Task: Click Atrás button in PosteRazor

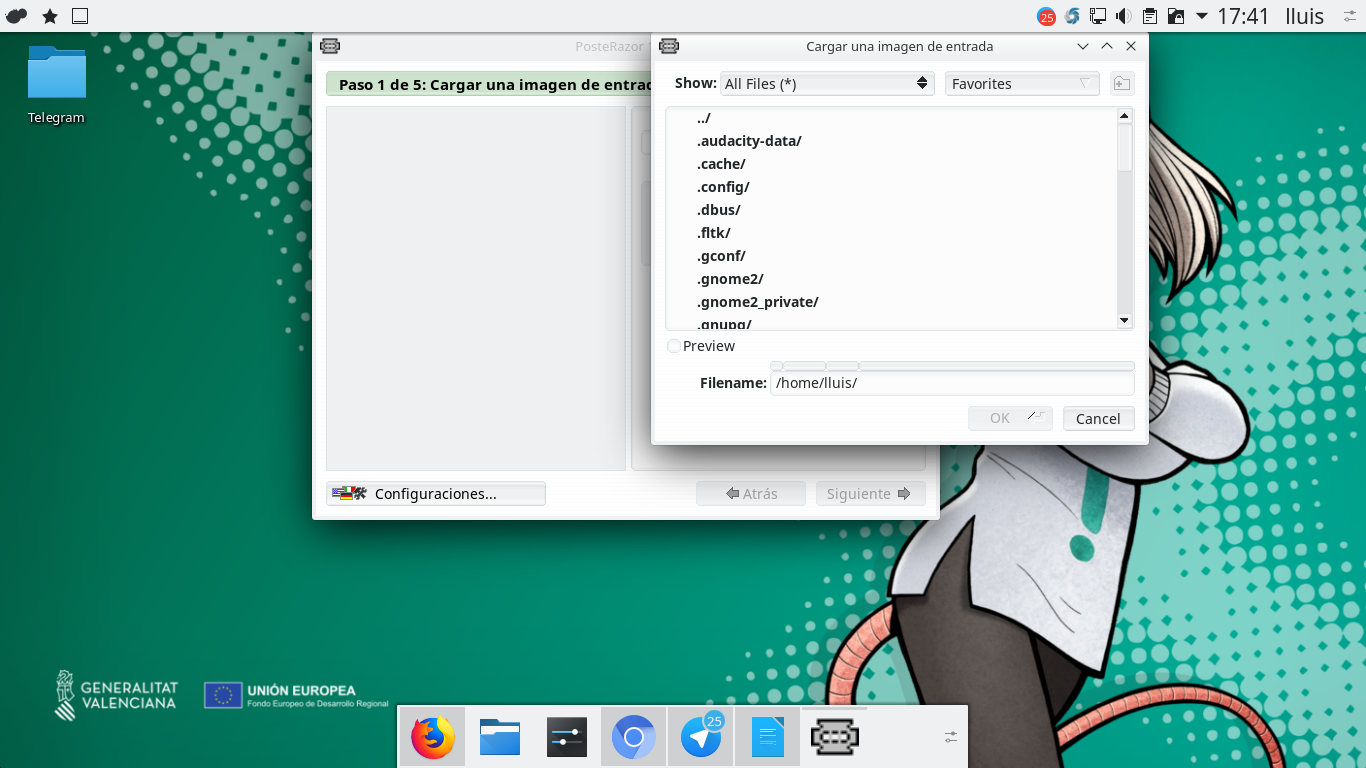Action: pos(751,494)
